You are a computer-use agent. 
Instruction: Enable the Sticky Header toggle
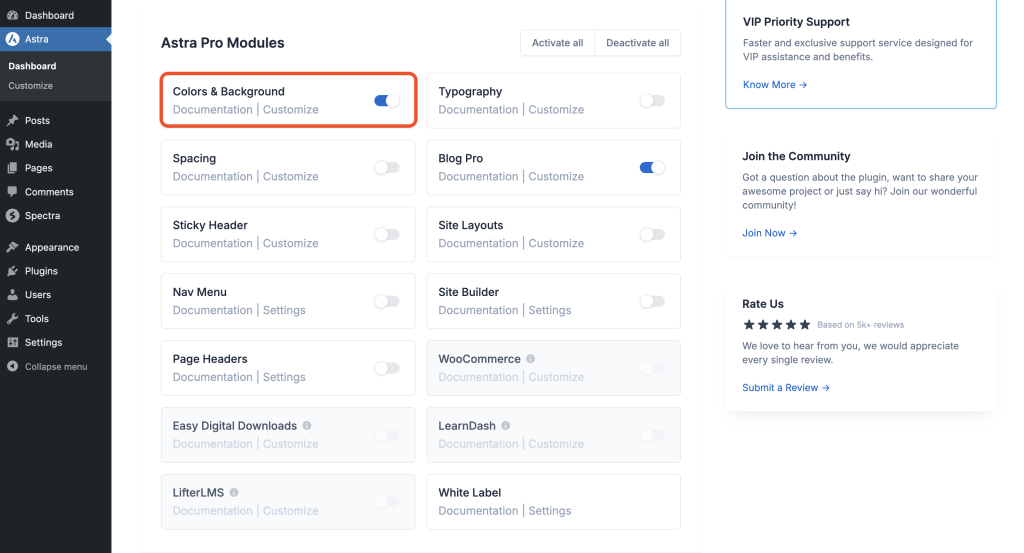(x=387, y=234)
